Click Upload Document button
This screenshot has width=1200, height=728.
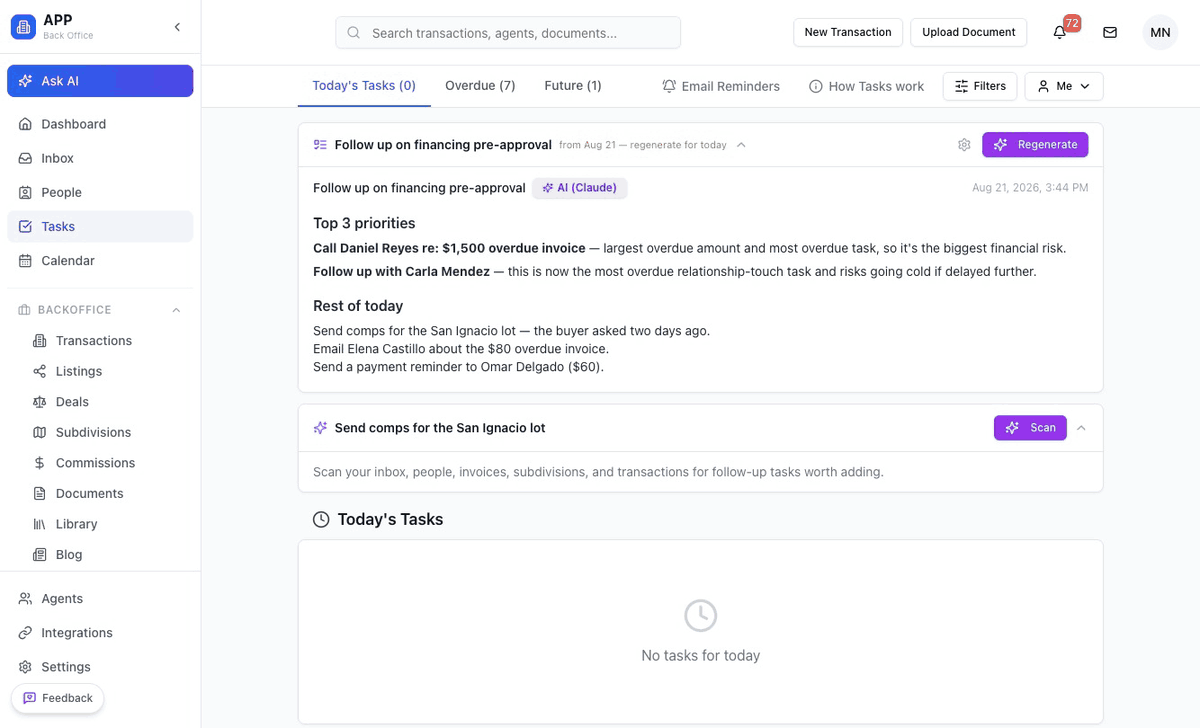pos(969,32)
